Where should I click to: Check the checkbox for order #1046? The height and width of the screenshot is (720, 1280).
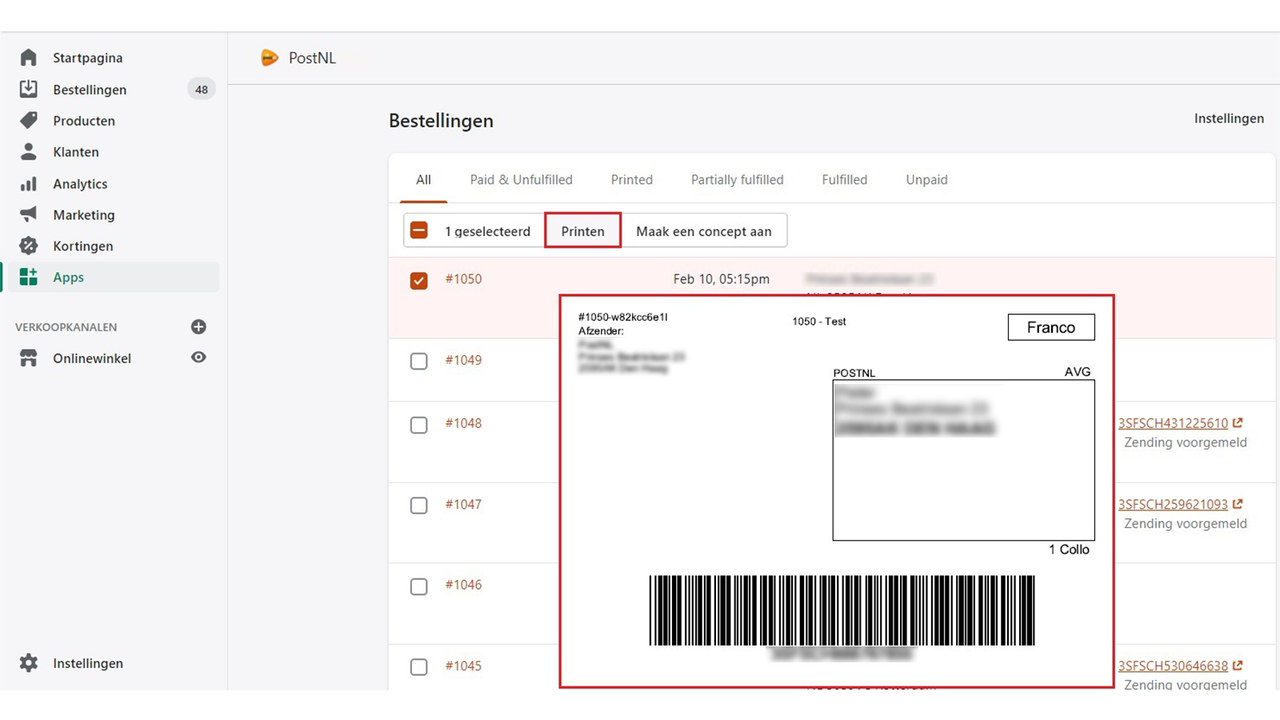(x=419, y=586)
